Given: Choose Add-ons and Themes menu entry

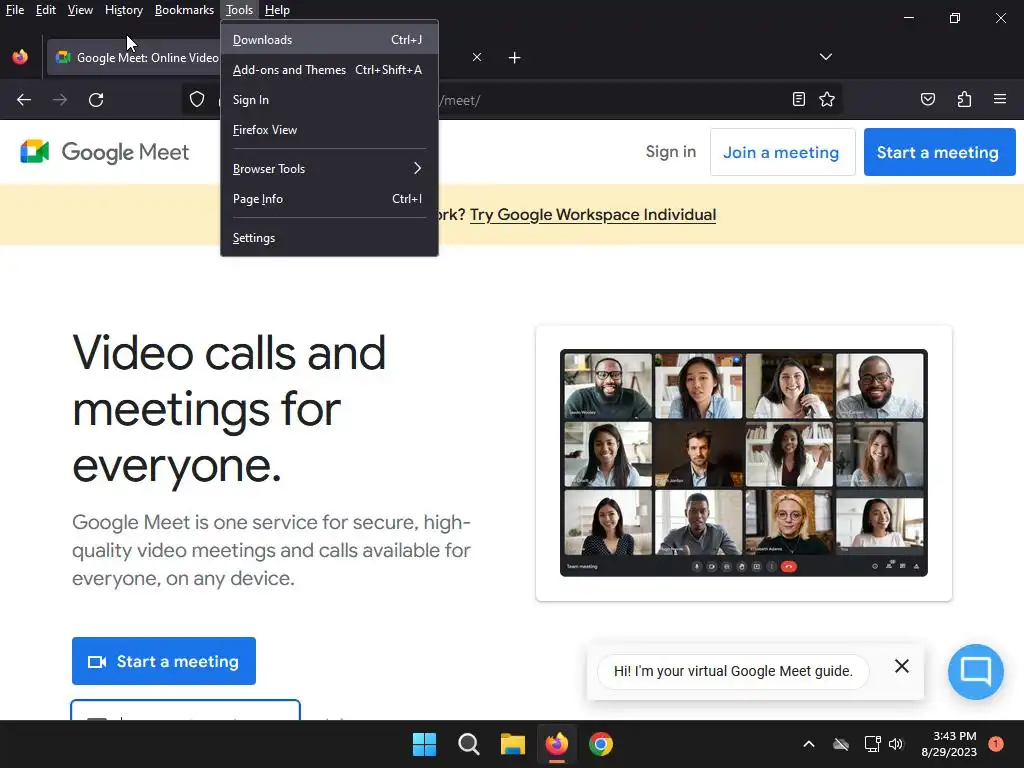Looking at the screenshot, I should [329, 70].
